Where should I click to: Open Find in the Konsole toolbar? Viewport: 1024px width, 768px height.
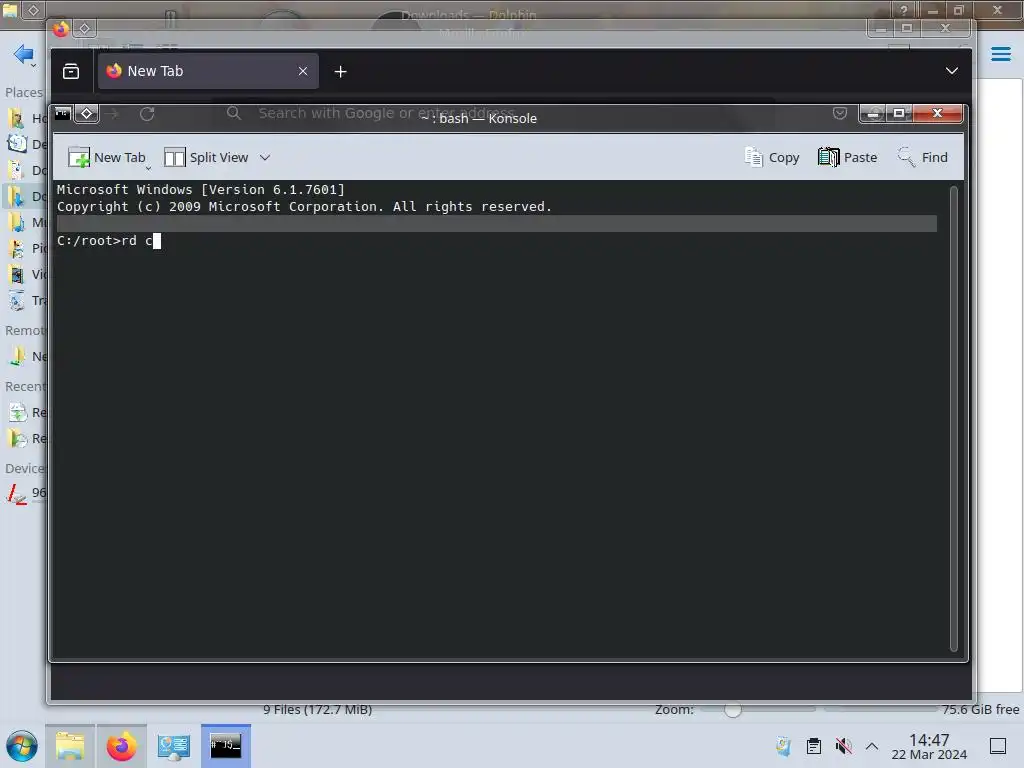click(x=922, y=157)
